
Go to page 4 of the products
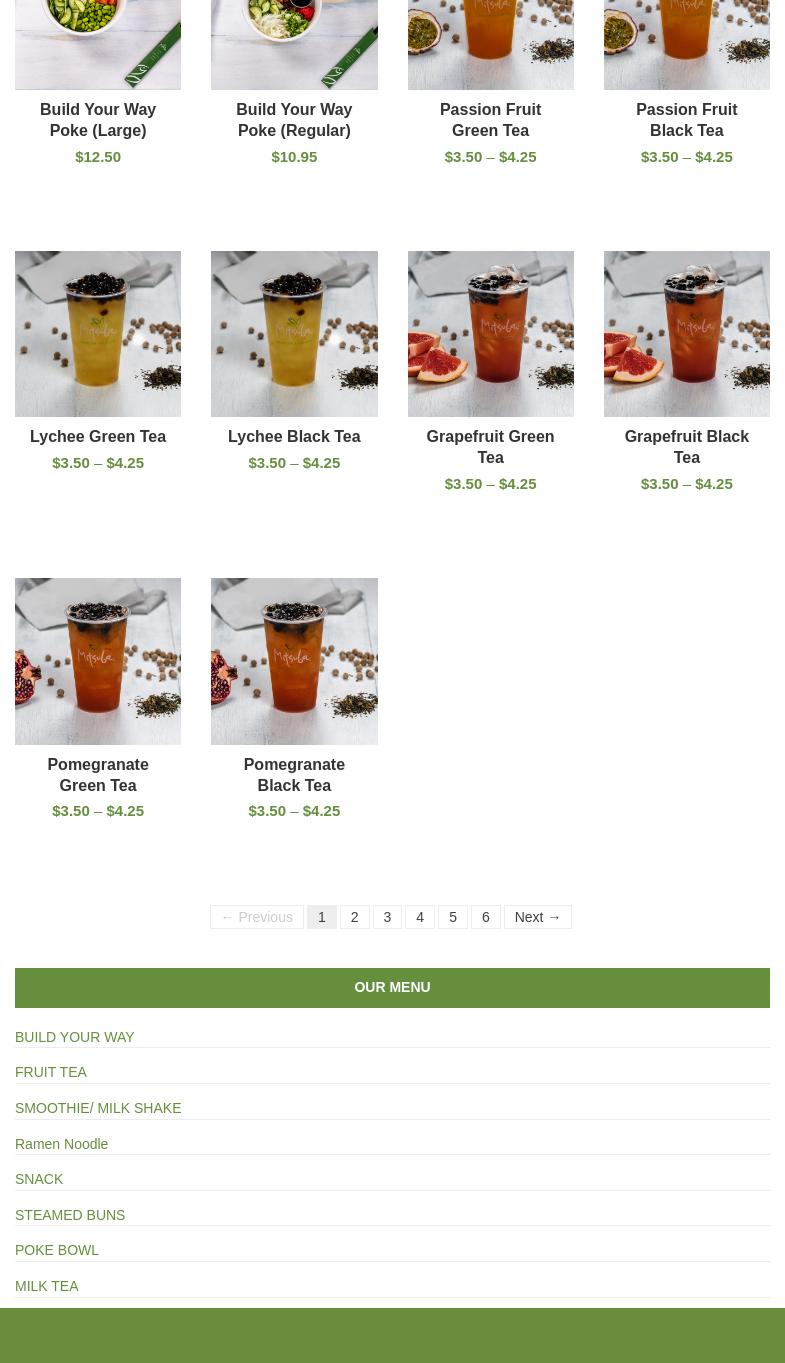pyautogui.click(x=420, y=917)
